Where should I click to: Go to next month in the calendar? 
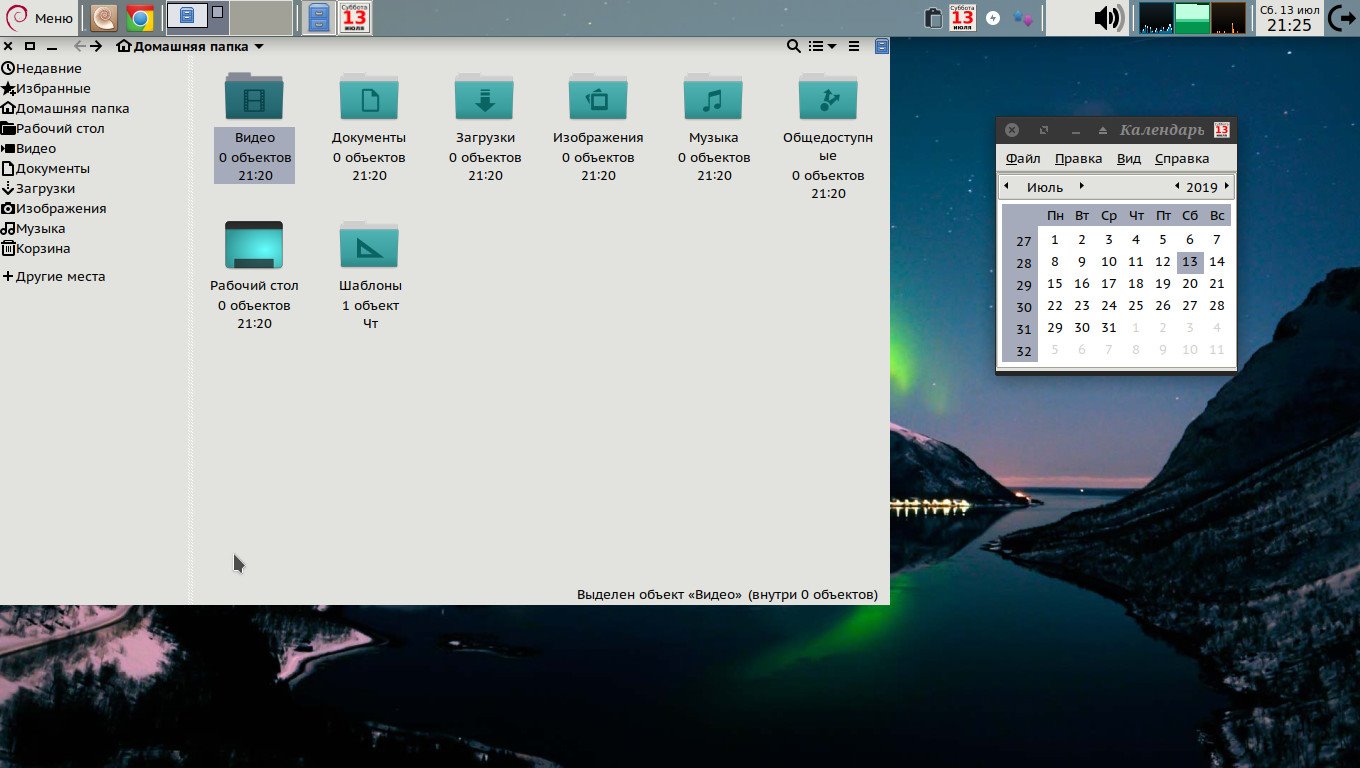pyautogui.click(x=1081, y=186)
